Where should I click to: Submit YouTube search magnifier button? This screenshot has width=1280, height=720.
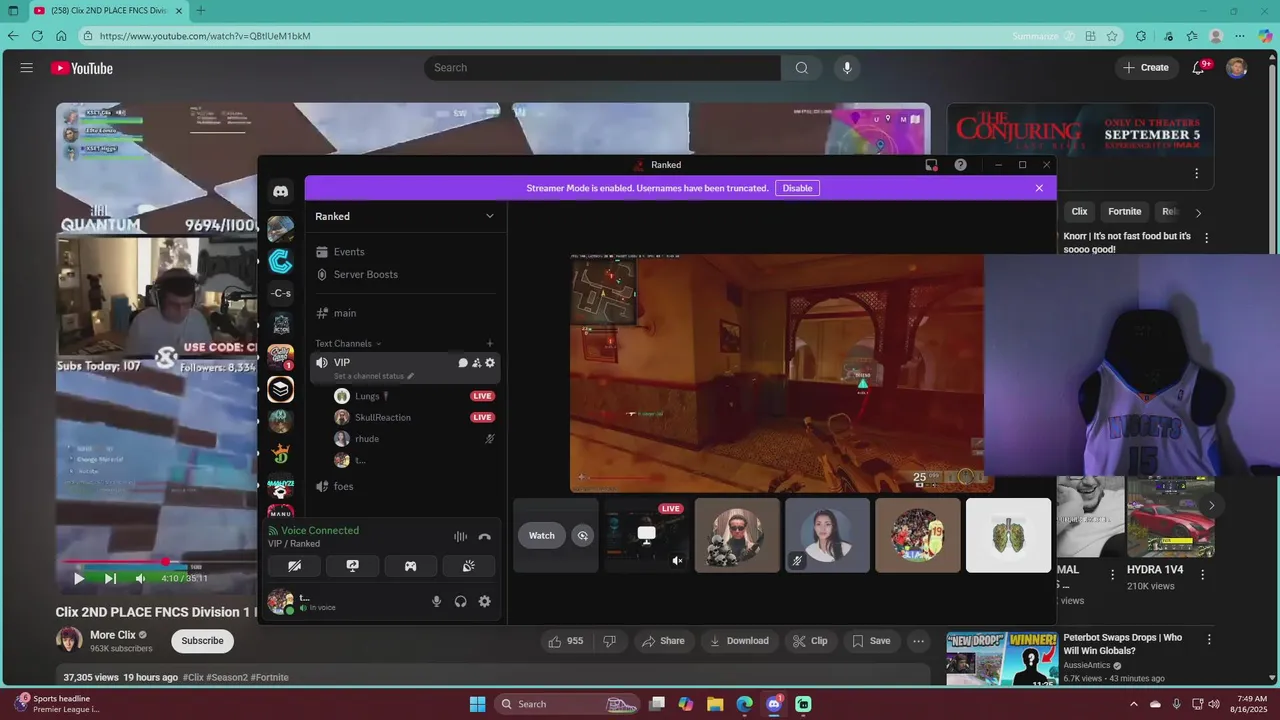coord(801,68)
